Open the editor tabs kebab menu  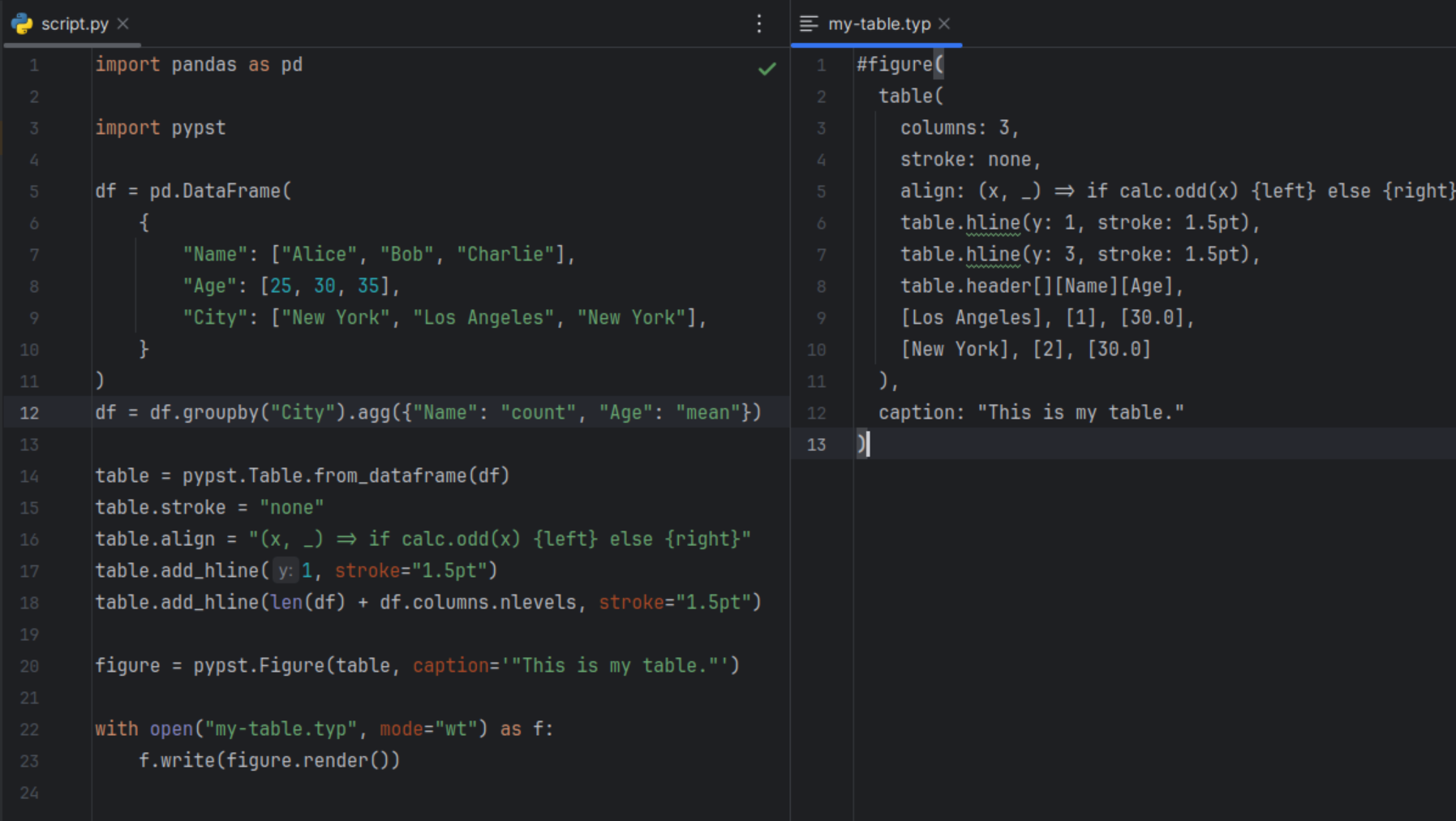759,24
